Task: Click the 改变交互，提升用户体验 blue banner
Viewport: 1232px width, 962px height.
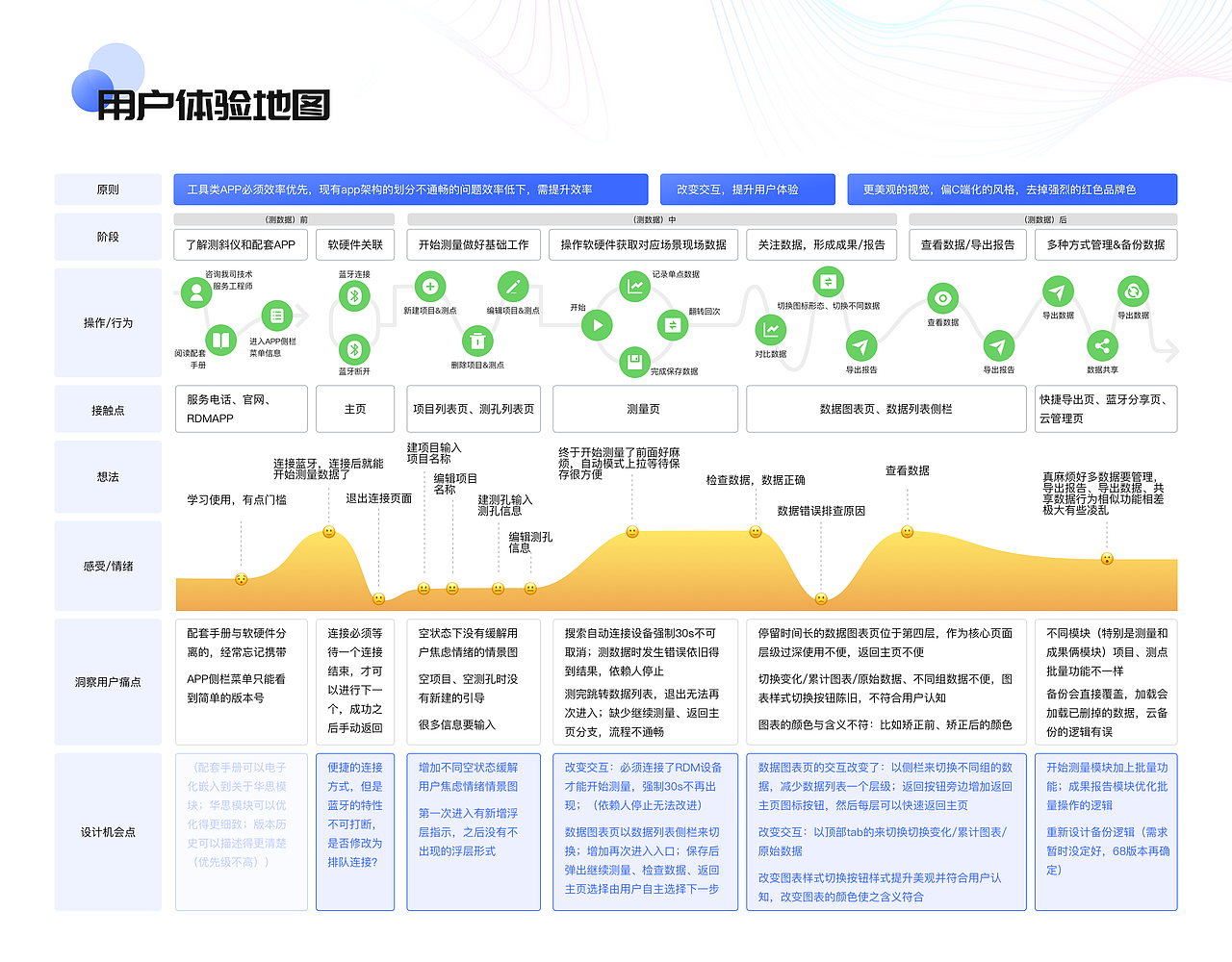Action: pyautogui.click(x=747, y=190)
